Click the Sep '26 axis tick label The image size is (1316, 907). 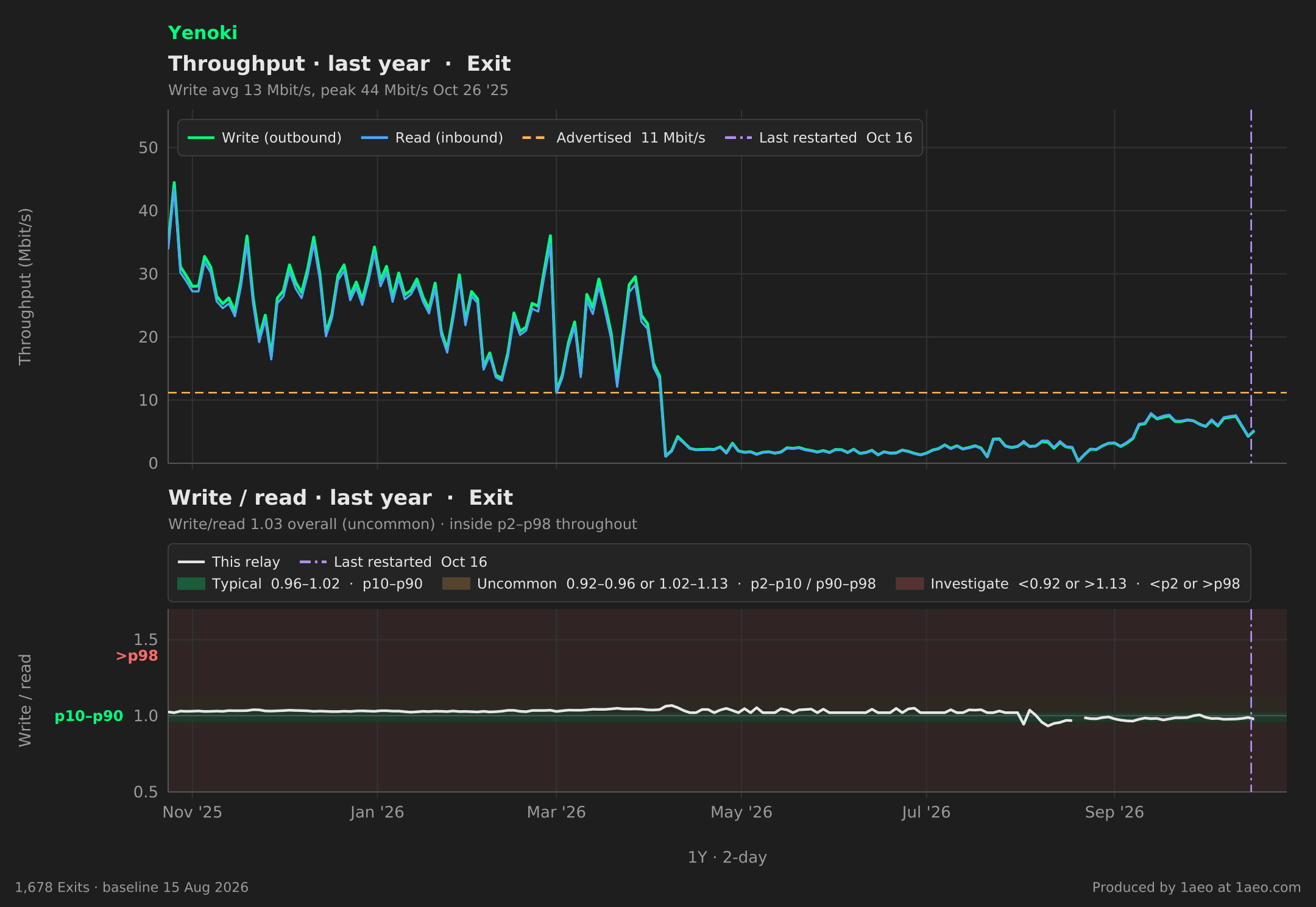click(x=1114, y=813)
